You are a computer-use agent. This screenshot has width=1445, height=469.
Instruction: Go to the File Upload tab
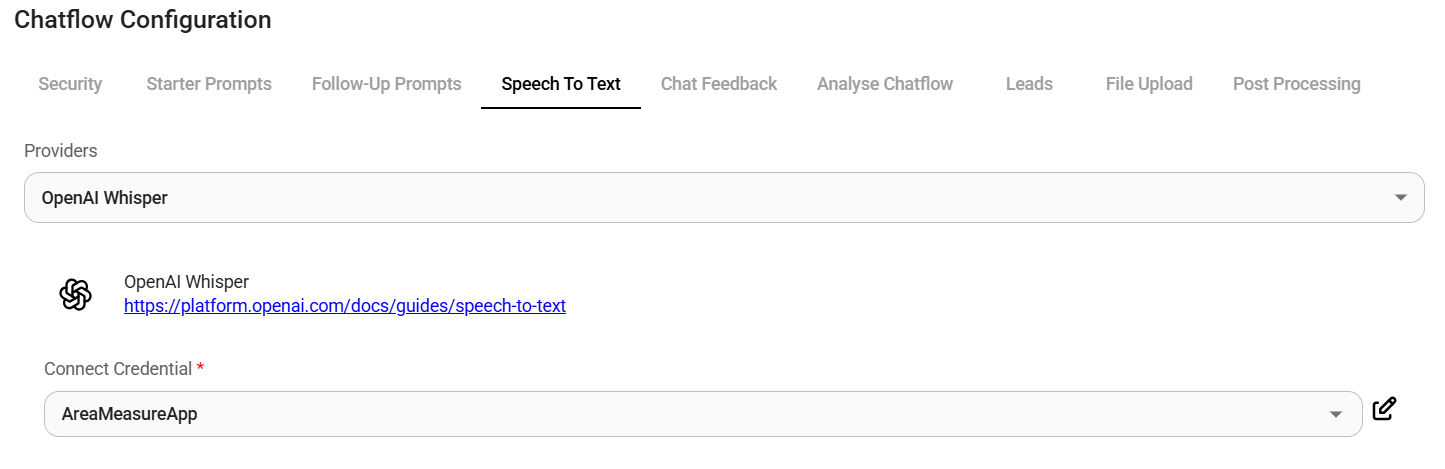[x=1149, y=84]
